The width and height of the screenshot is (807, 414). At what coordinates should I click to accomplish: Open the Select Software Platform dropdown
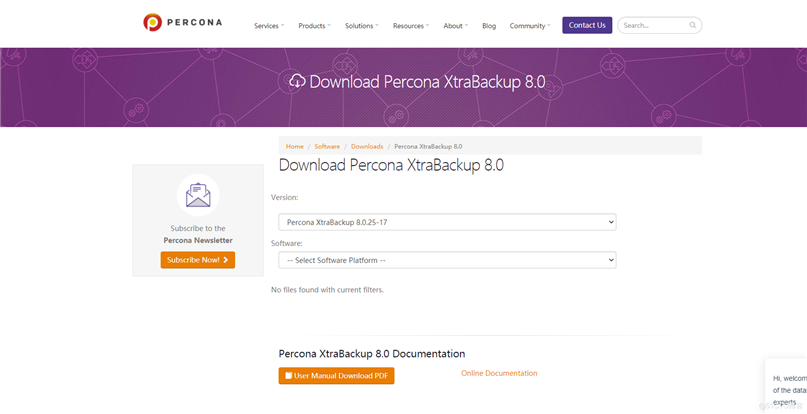point(447,260)
